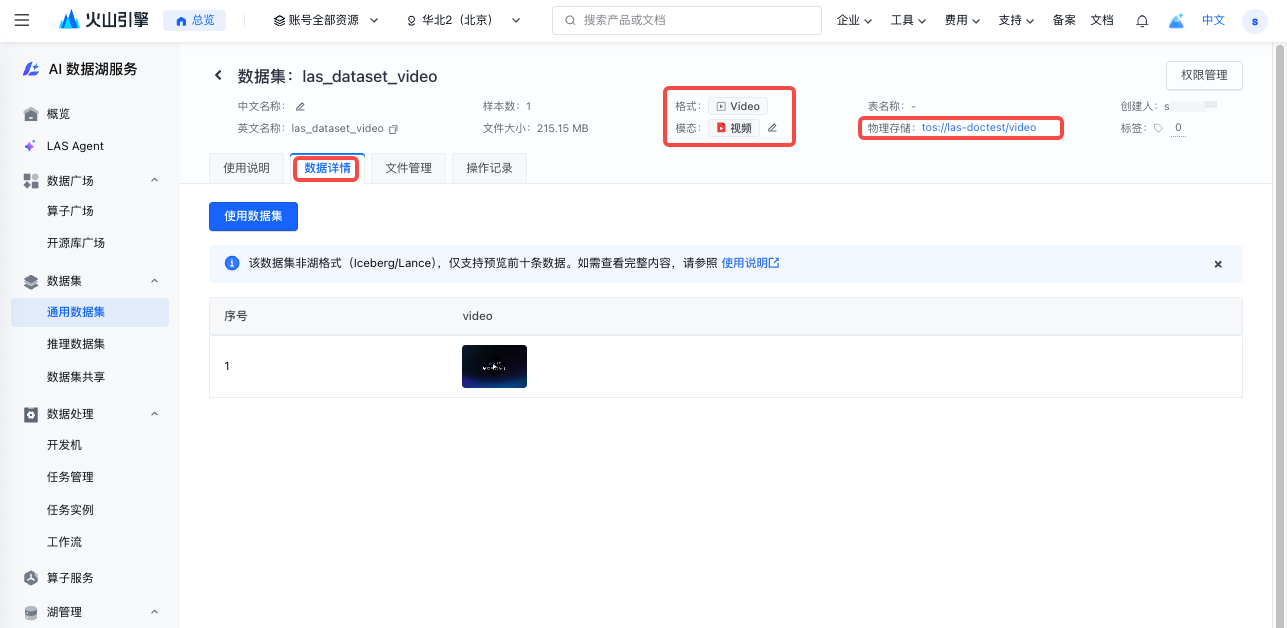Switch to the 文件管理 tab
This screenshot has height=628, width=1287.
point(408,168)
